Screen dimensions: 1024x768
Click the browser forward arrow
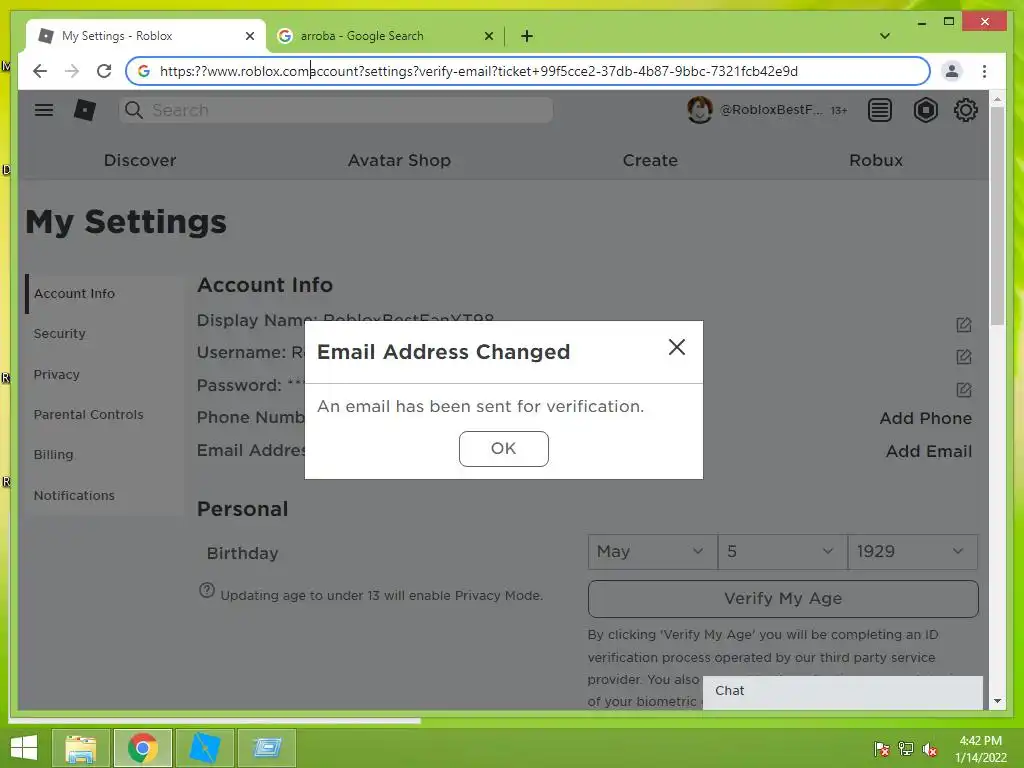click(72, 71)
